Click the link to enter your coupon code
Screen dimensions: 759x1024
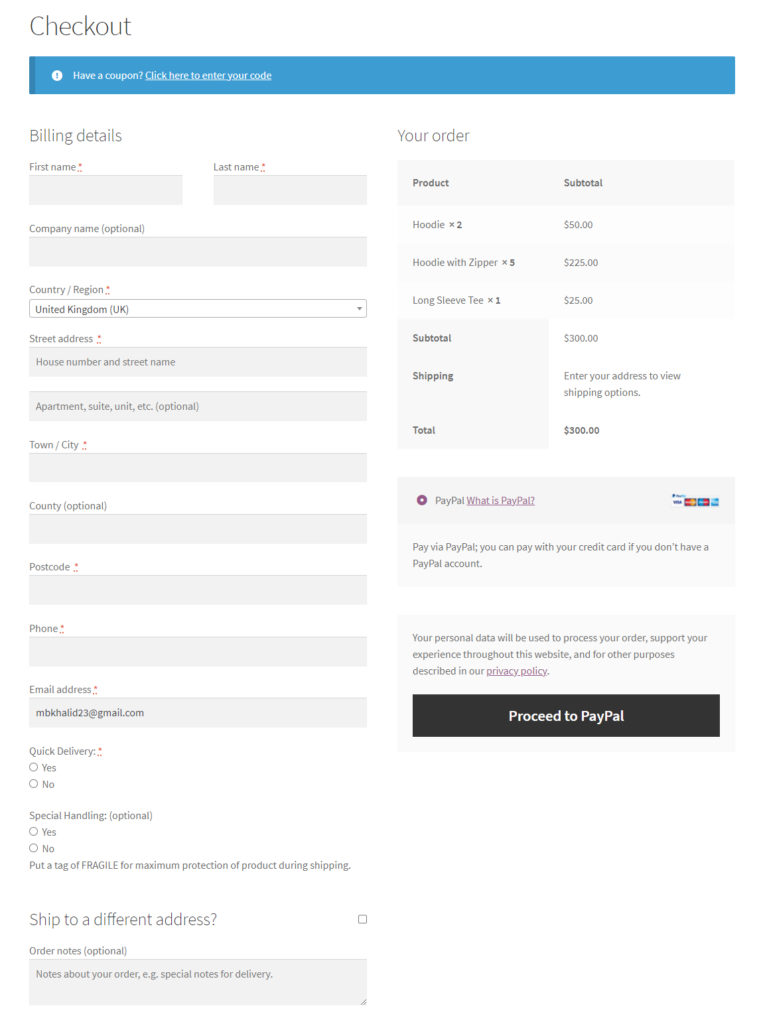point(208,76)
